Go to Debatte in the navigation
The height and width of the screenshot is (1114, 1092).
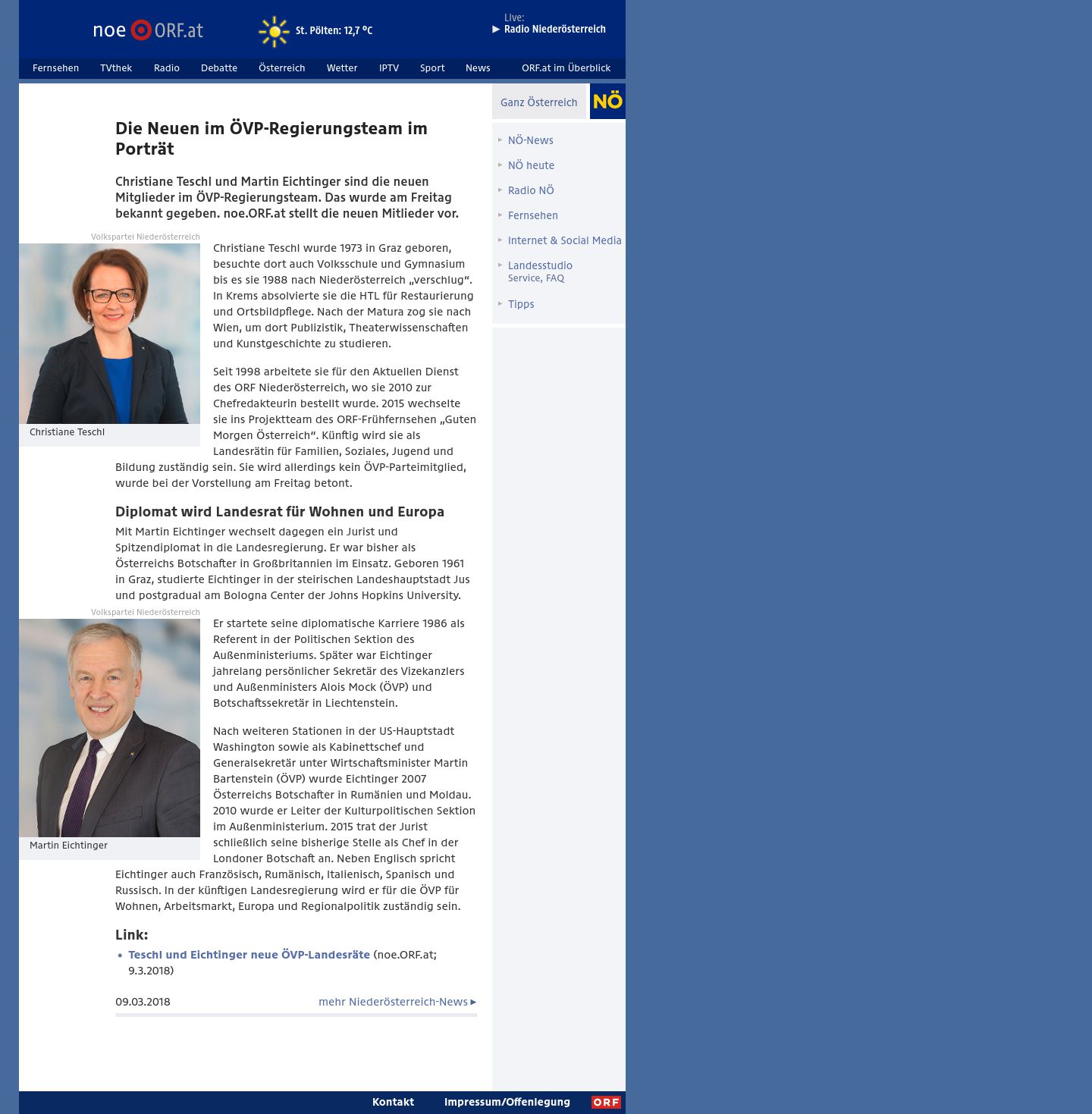coord(219,68)
